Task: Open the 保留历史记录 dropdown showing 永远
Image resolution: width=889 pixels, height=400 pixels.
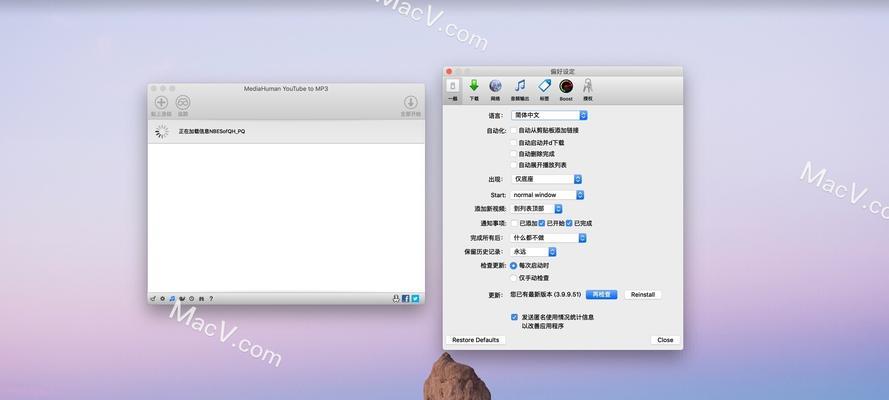Action: (x=533, y=252)
